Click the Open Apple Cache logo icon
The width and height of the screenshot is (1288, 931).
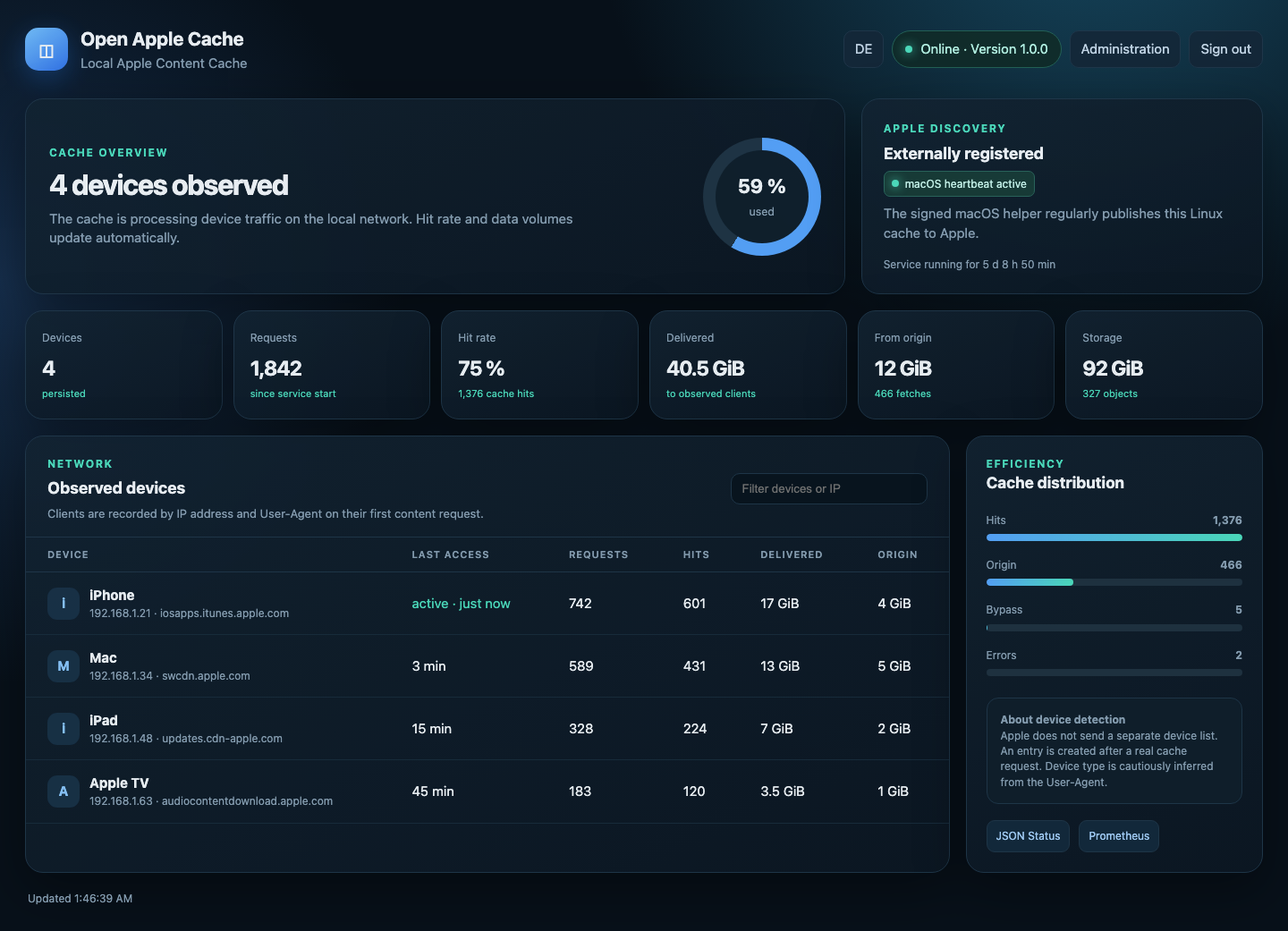(47, 49)
